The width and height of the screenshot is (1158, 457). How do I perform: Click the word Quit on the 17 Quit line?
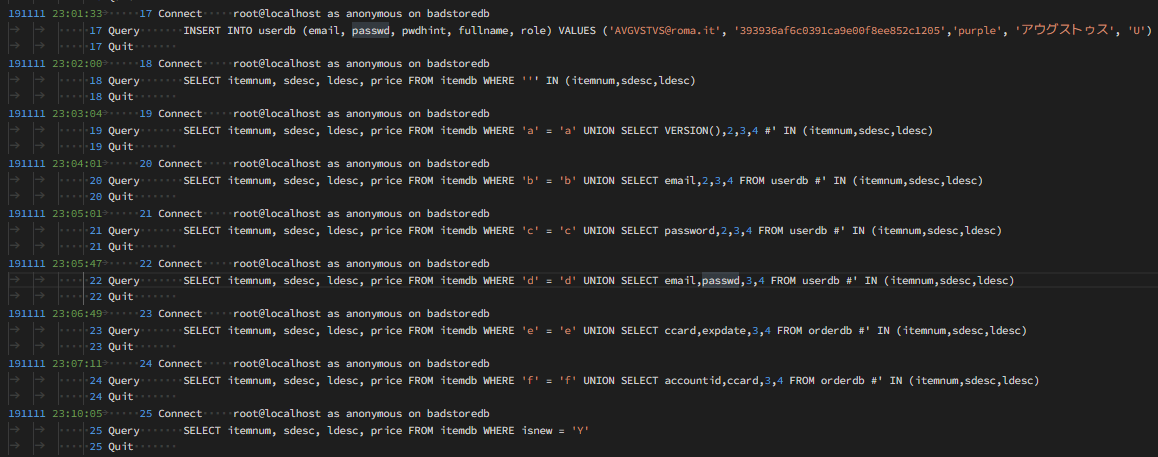coord(120,47)
